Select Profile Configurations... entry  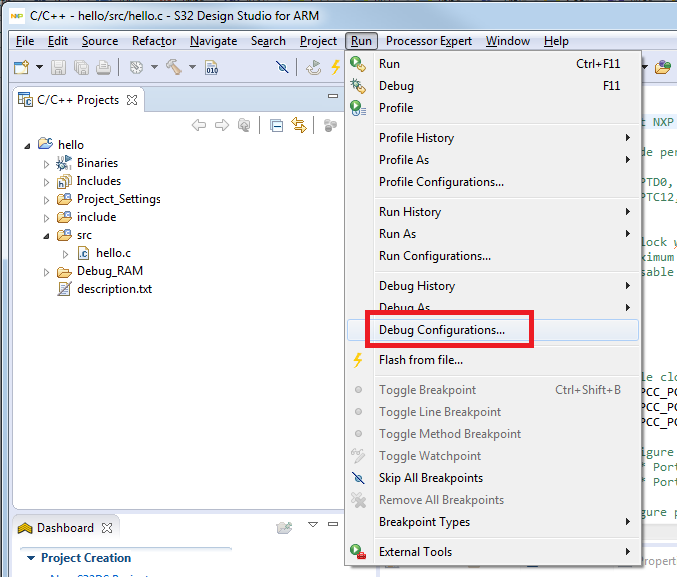(492, 182)
